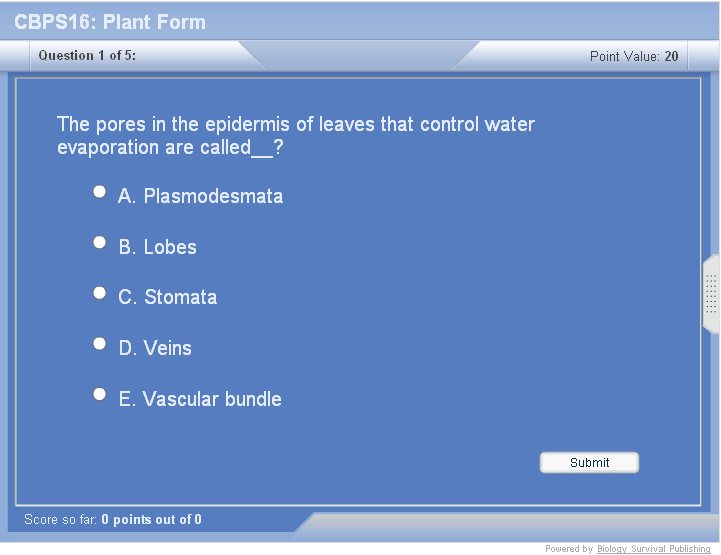Click the 'Point Value: 20' label
Screen dimensions: 721x555
(x=634, y=56)
